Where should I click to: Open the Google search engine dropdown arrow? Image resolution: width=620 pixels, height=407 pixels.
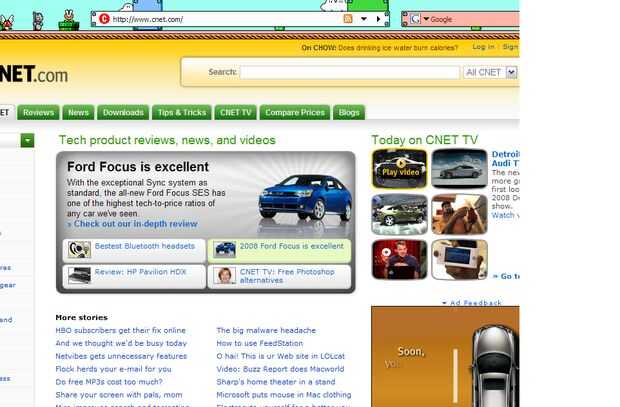pos(426,19)
